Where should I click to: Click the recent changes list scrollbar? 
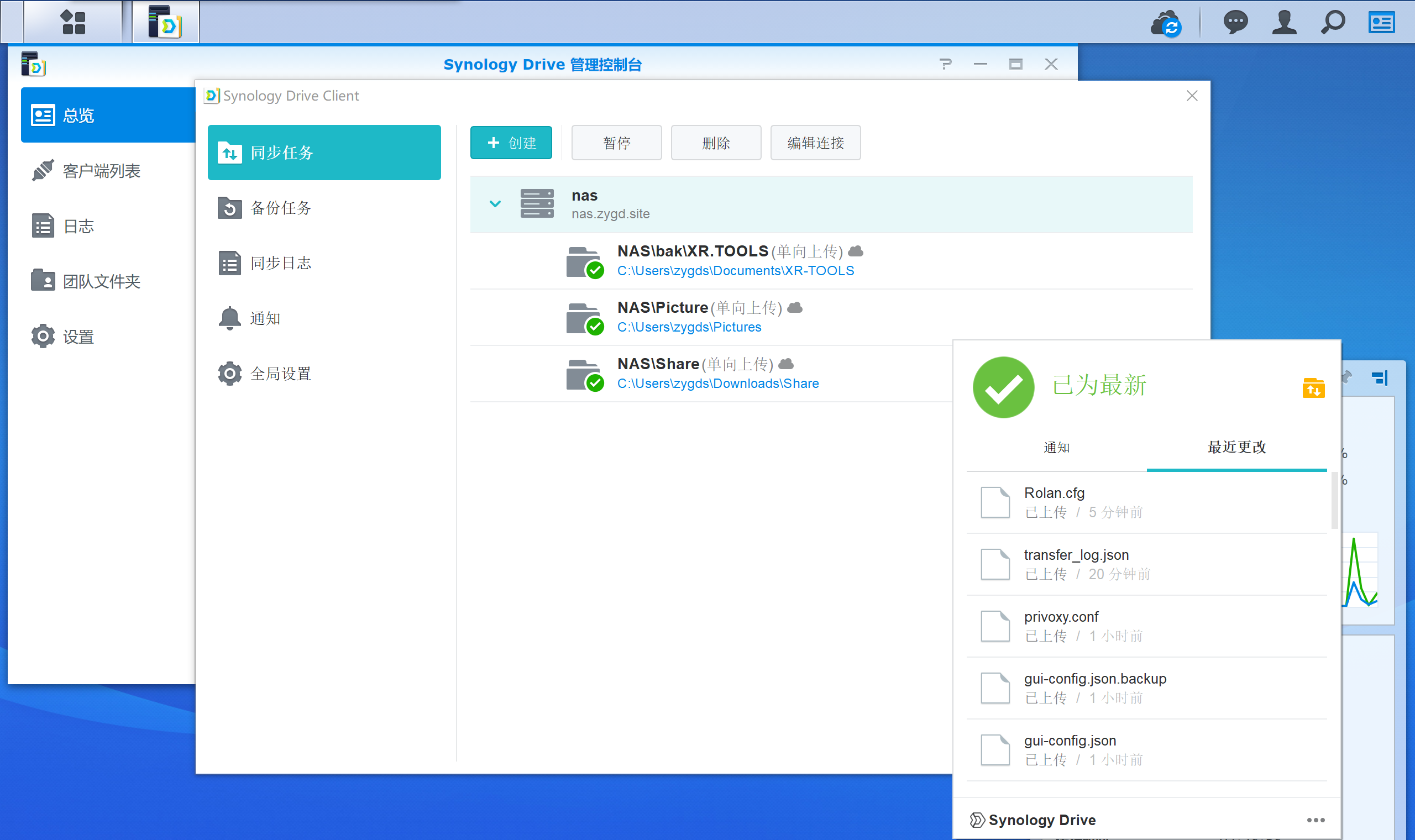tap(1335, 500)
